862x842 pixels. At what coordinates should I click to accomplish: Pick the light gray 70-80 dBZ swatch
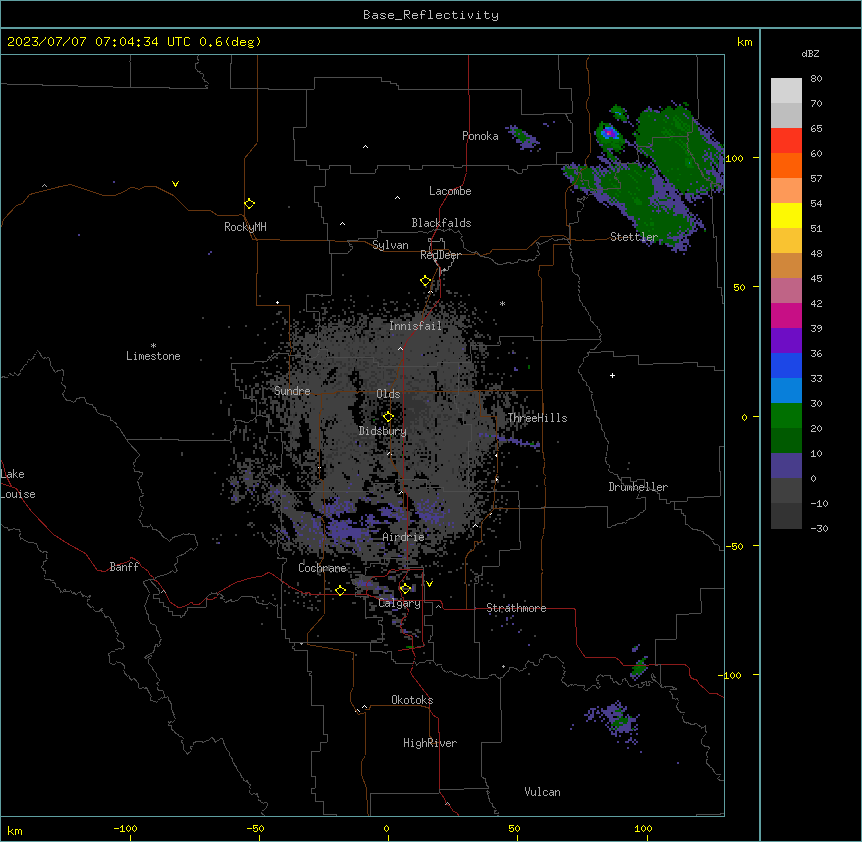(786, 91)
